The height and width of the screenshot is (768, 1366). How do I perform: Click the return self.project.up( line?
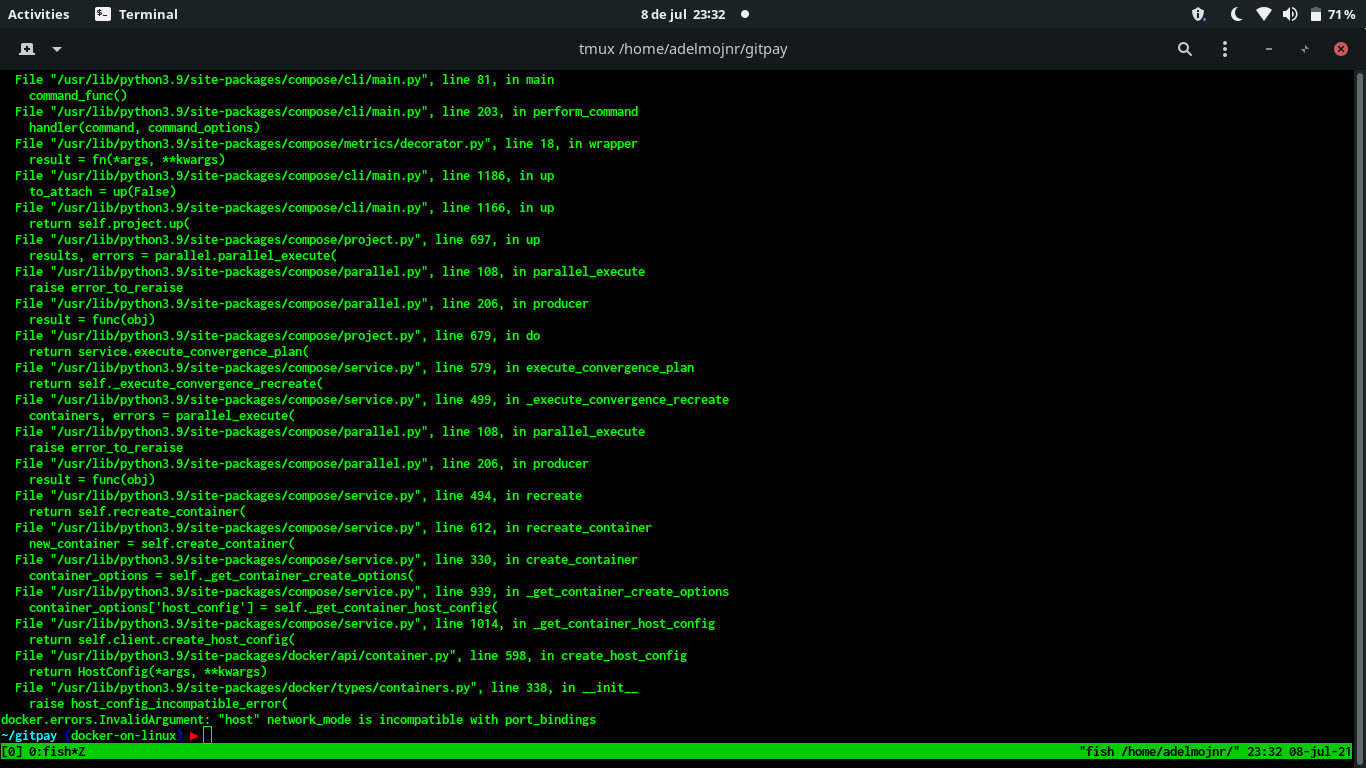click(109, 223)
